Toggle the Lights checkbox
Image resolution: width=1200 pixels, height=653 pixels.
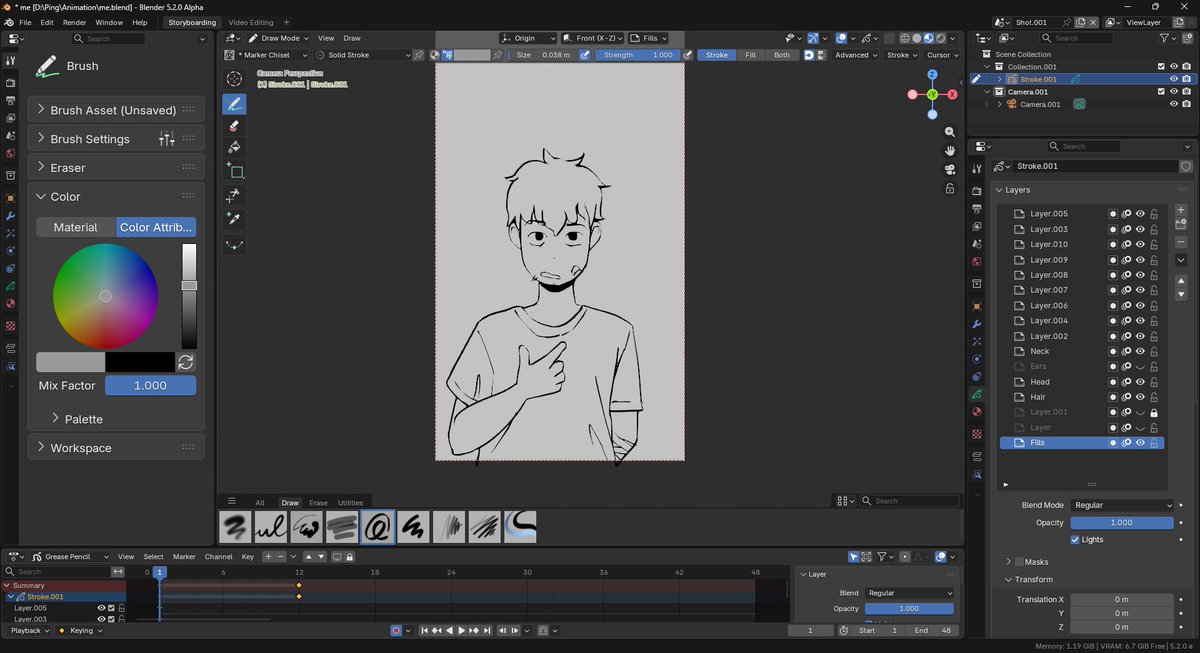pyautogui.click(x=1075, y=540)
